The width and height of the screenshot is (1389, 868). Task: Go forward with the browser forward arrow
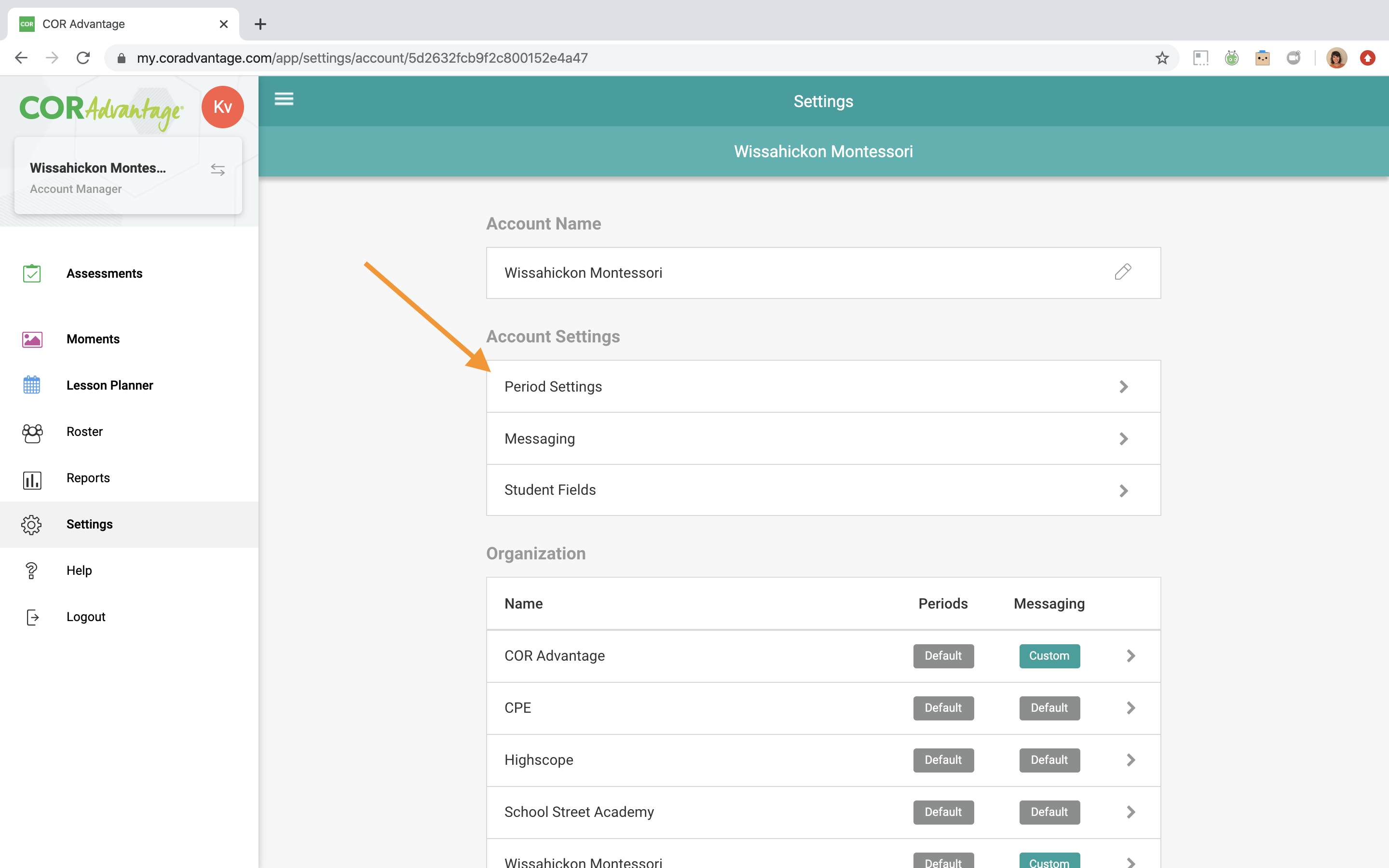pos(52,58)
